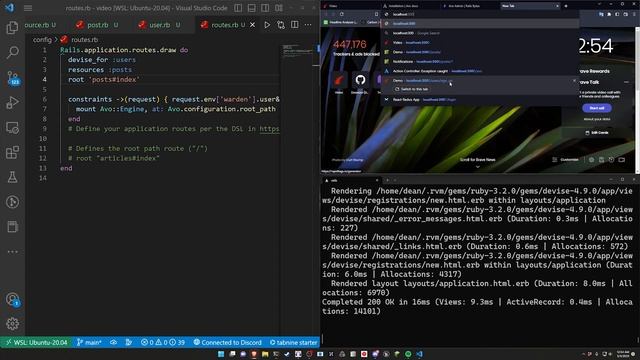Switch to VS Code taskbar icon

click(x=420, y=354)
